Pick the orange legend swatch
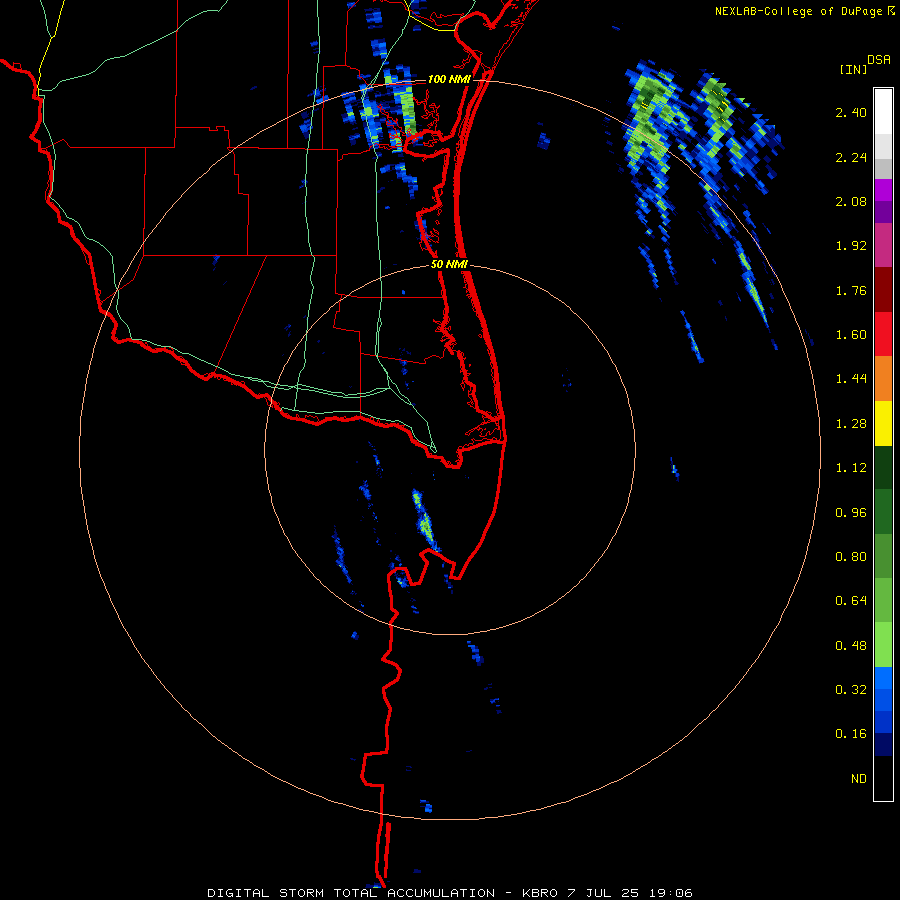The image size is (900, 900). (883, 378)
